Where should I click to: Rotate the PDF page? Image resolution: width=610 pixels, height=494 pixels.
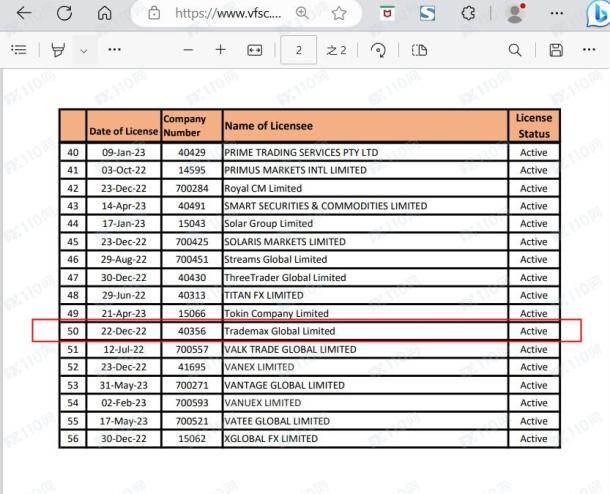pos(378,50)
